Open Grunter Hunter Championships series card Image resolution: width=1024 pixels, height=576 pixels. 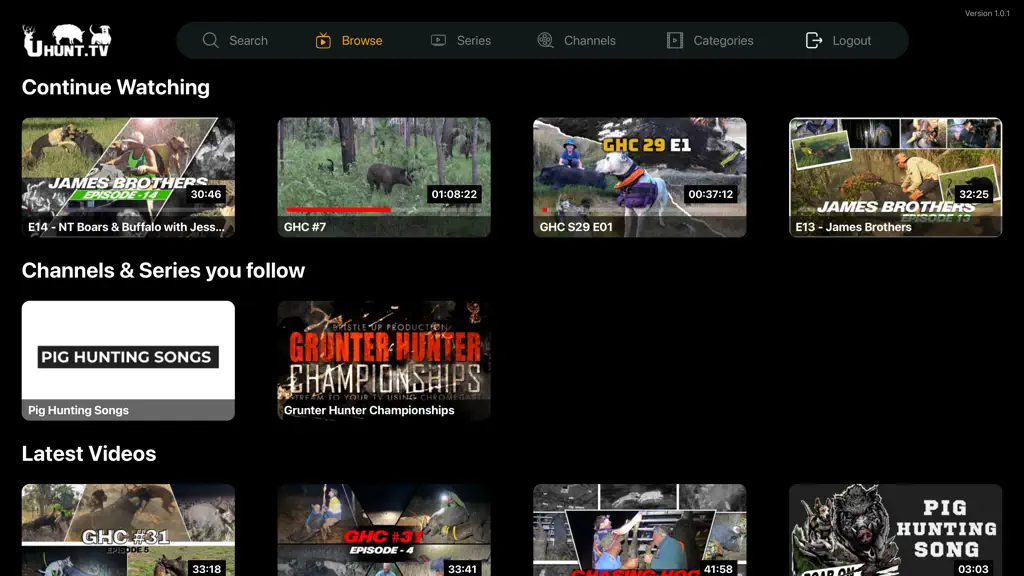coord(384,360)
